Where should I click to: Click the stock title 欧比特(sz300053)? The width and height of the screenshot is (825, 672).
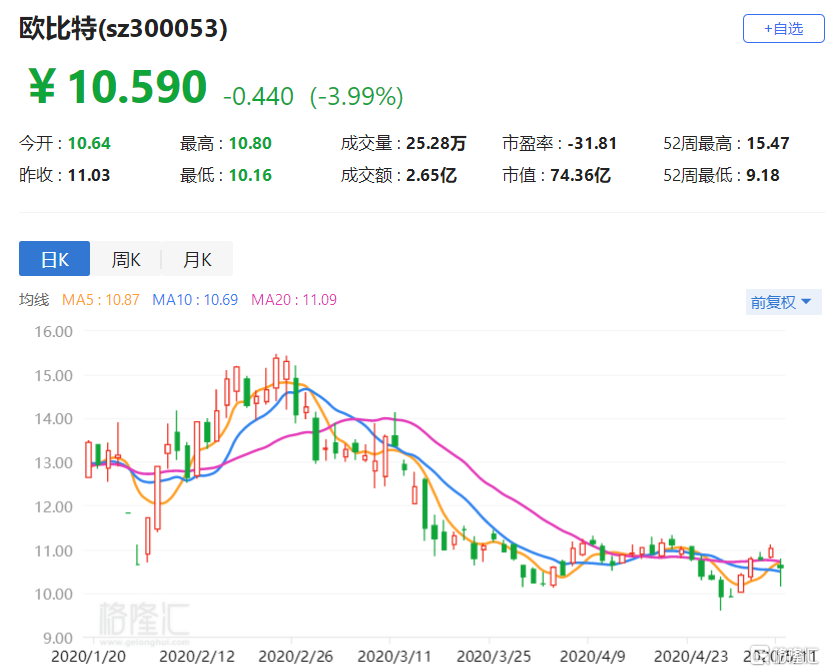pos(123,28)
